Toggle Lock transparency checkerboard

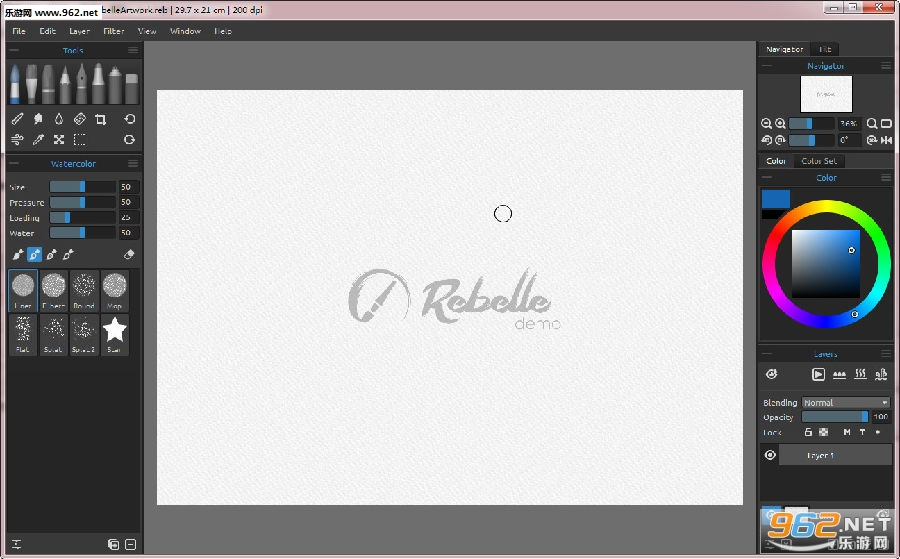[824, 432]
